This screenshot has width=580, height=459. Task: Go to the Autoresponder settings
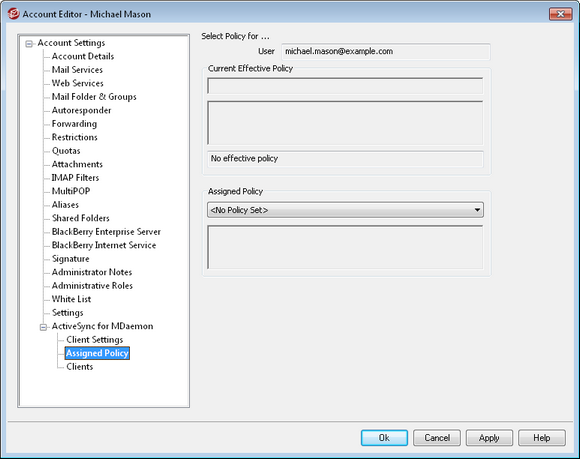[x=81, y=110]
